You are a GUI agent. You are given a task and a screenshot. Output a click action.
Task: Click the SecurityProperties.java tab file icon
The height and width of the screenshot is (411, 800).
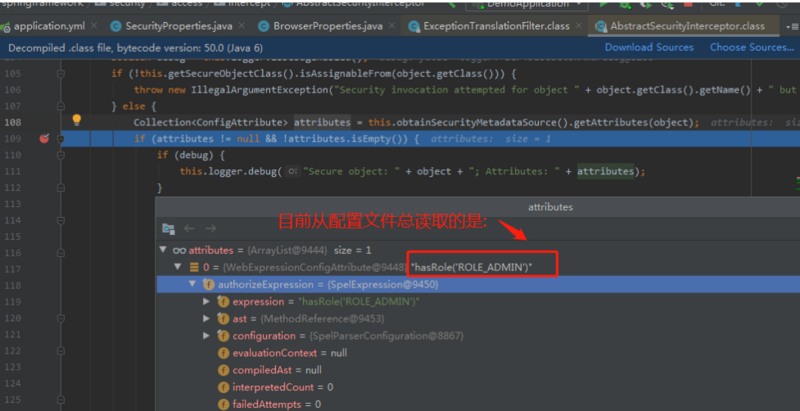coord(116,26)
